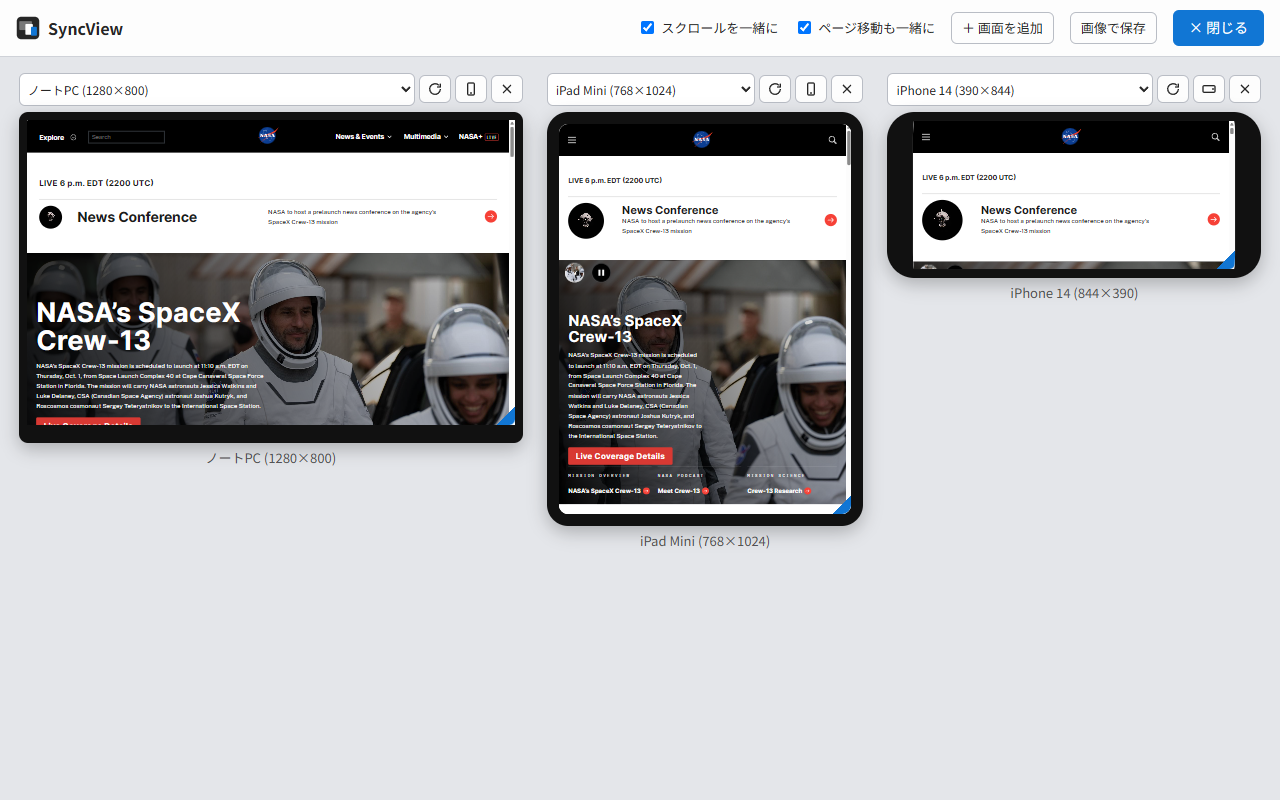
Task: Rotate the iPhone 14 preview orientation
Action: point(1209,89)
